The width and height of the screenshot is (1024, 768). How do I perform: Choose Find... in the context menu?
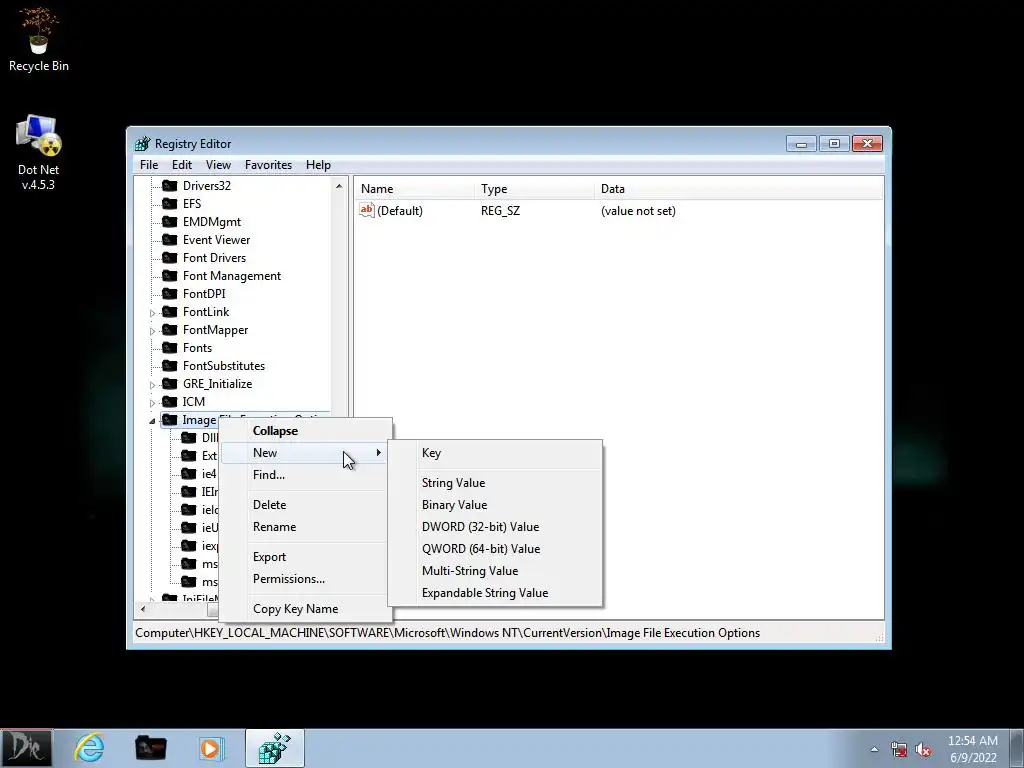tap(306, 475)
